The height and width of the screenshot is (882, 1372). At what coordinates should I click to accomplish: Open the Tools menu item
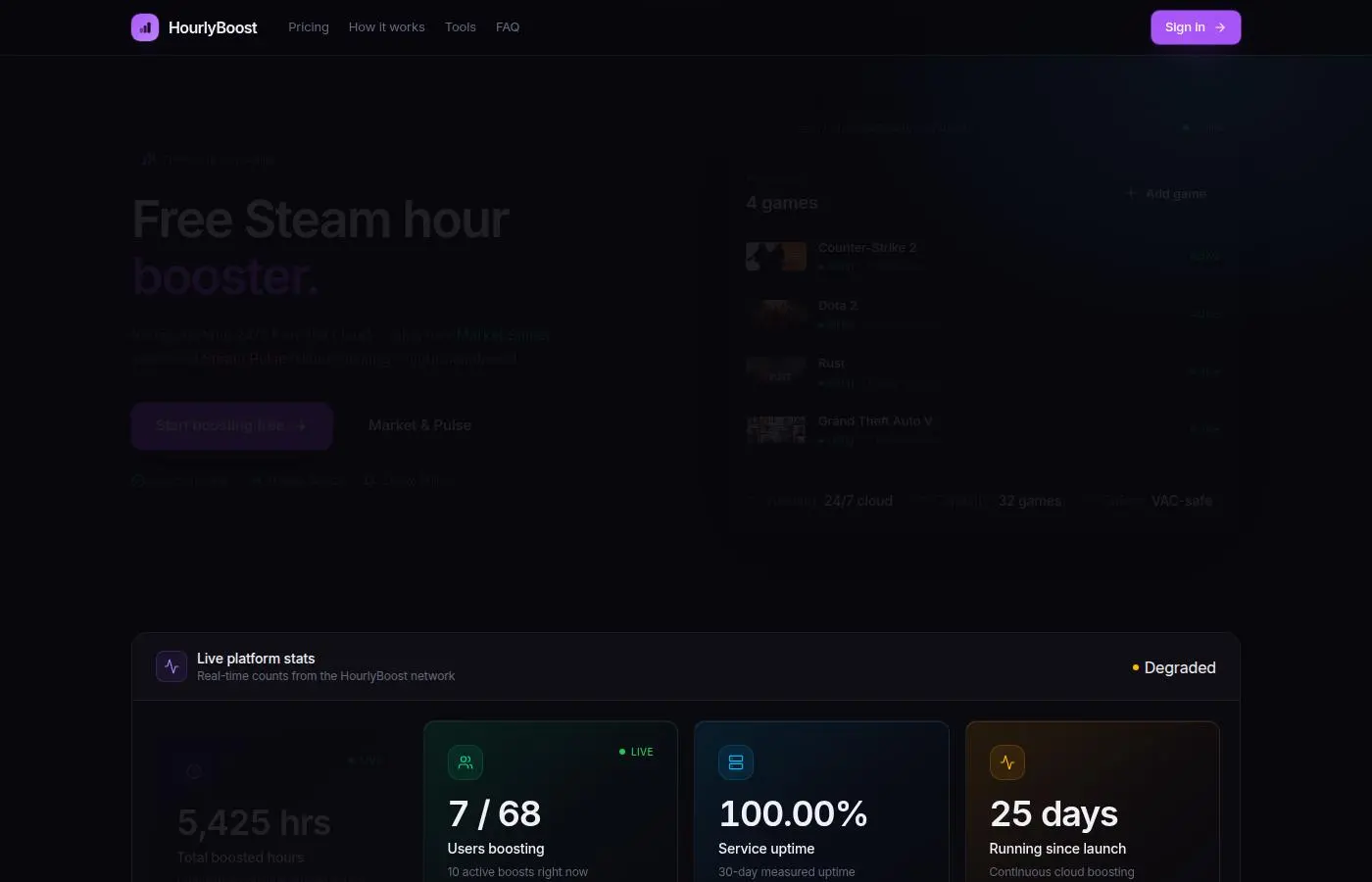click(461, 27)
